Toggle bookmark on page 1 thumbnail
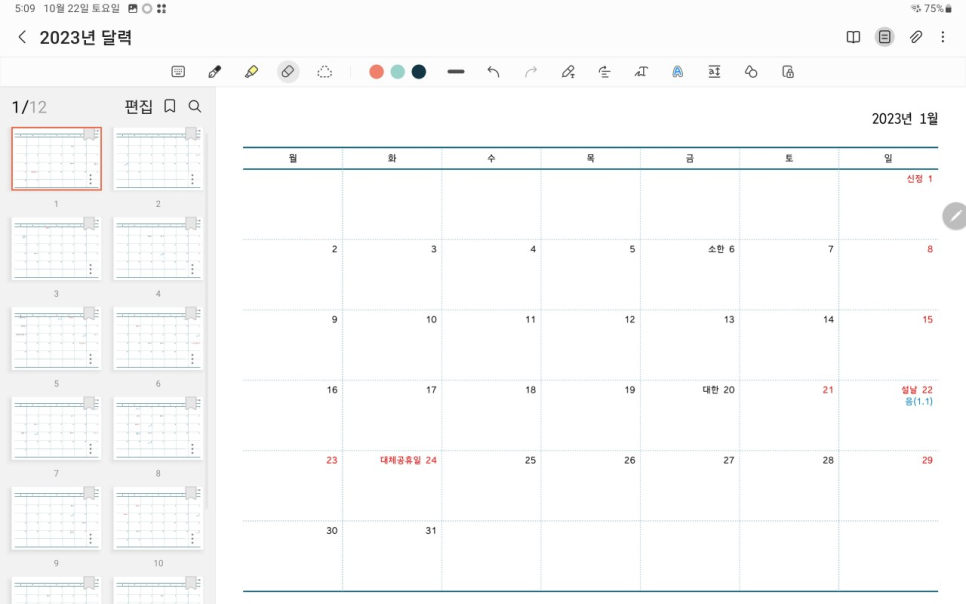This screenshot has height=604, width=966. click(89, 134)
